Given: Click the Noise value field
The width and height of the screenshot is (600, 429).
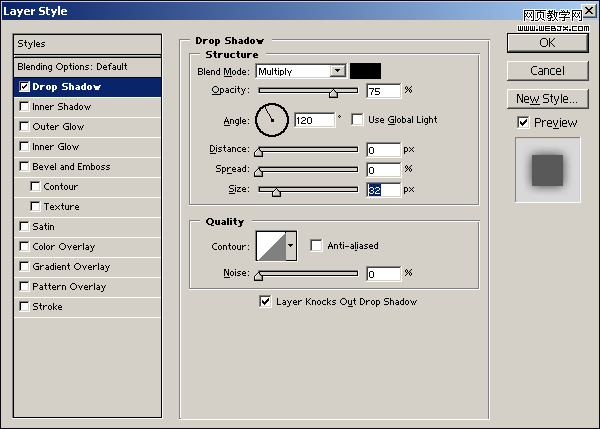Looking at the screenshot, I should click(x=383, y=274).
